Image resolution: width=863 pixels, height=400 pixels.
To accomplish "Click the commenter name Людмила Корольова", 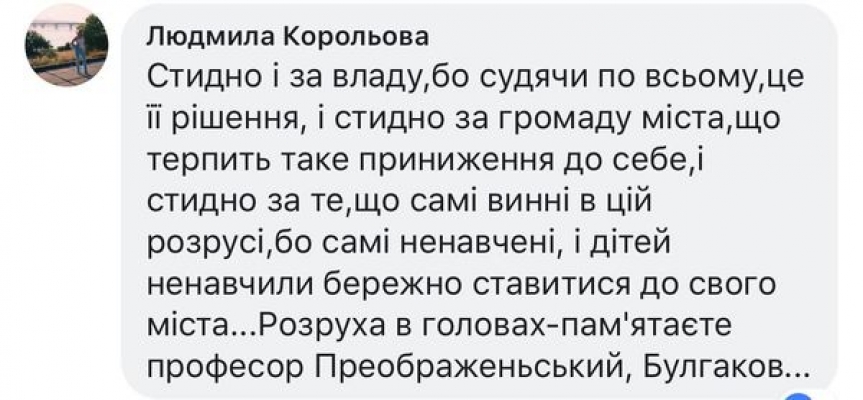I will click(287, 38).
